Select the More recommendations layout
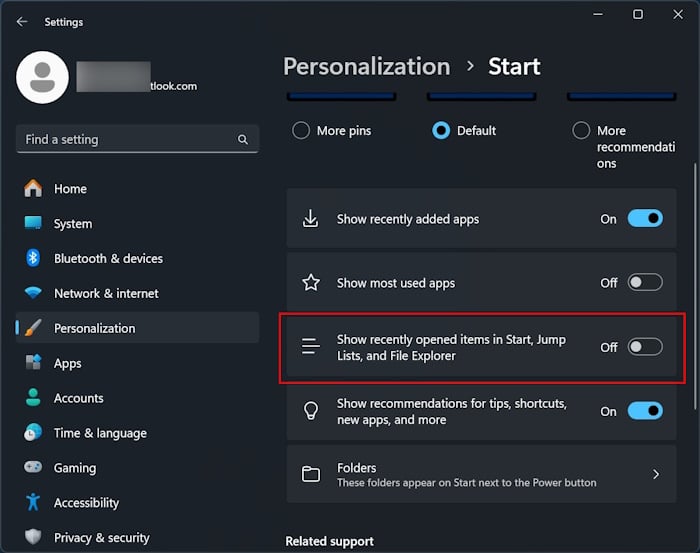This screenshot has height=553, width=700. point(581,131)
